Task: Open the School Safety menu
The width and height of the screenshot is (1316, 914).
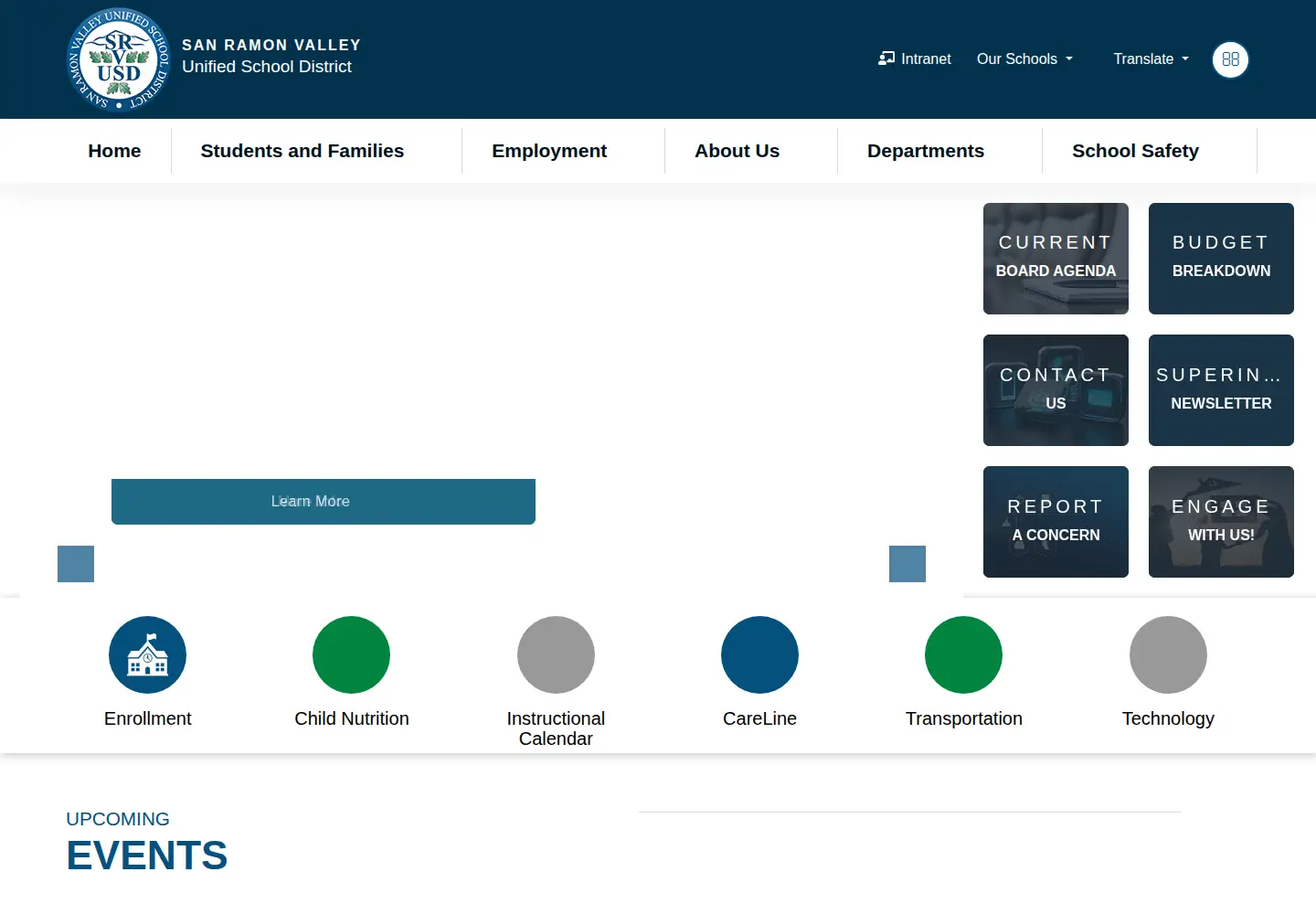Action: click(x=1135, y=151)
